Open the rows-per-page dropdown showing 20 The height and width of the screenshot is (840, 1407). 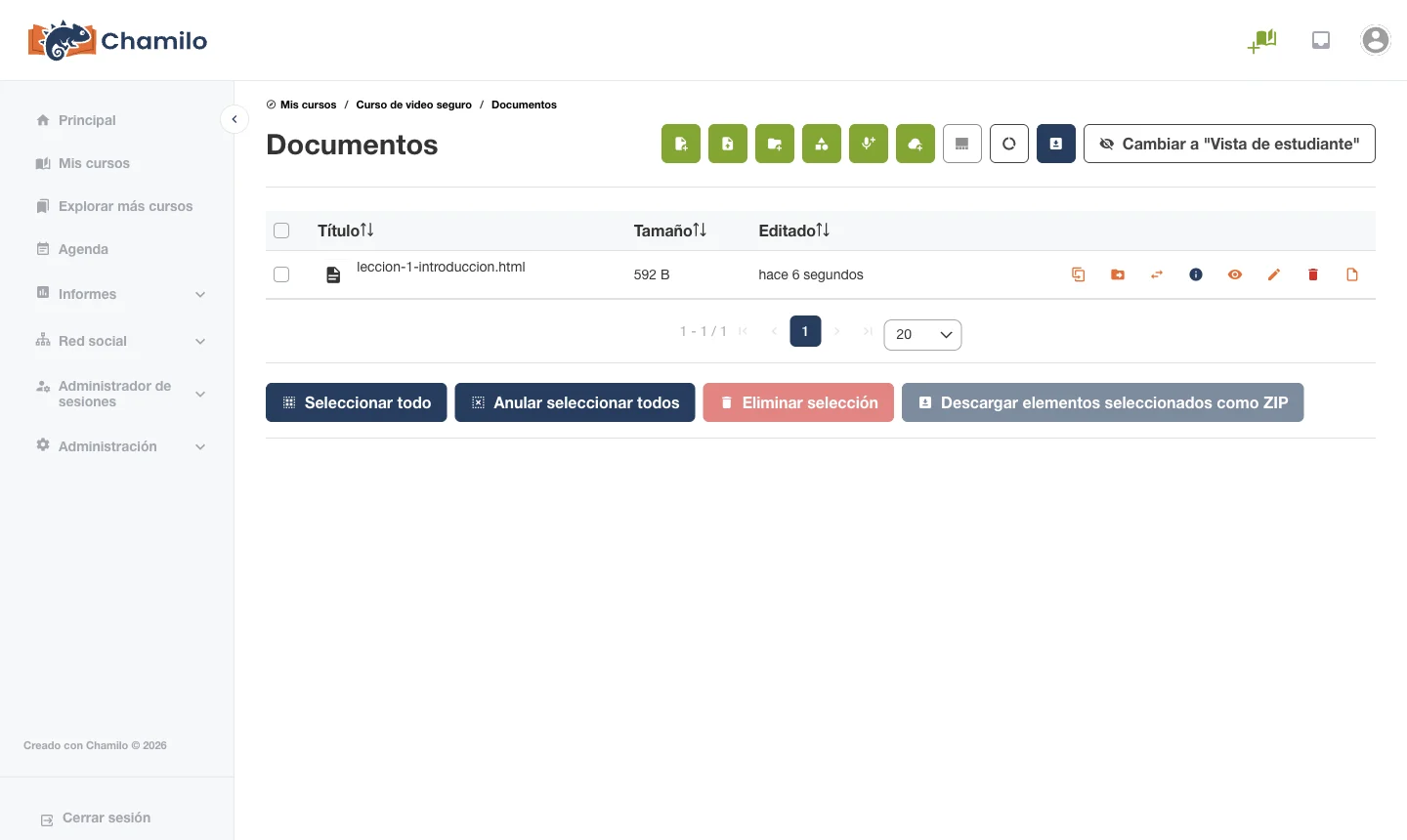pyautogui.click(x=922, y=334)
